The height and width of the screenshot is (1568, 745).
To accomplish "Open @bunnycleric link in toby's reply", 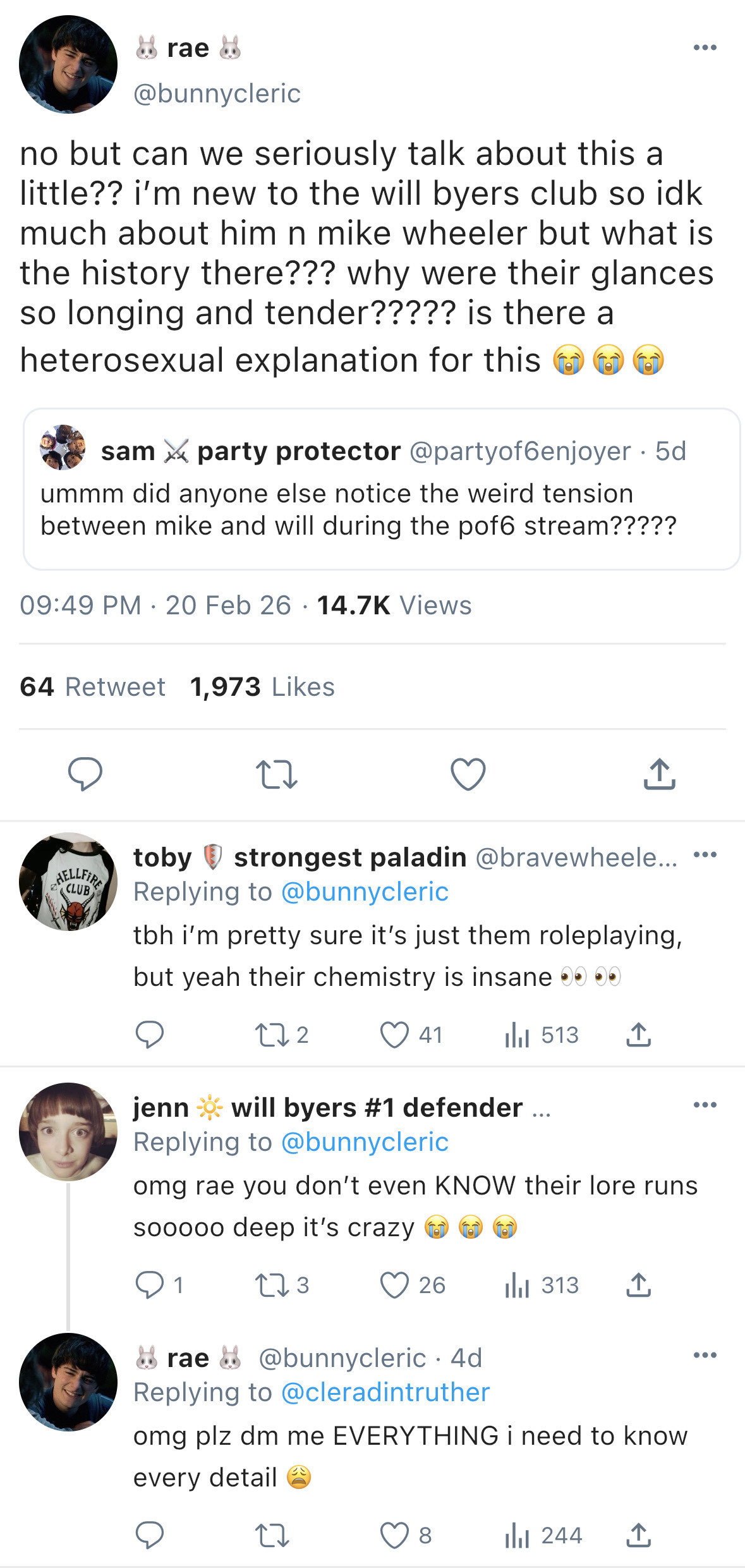I will click(365, 892).
